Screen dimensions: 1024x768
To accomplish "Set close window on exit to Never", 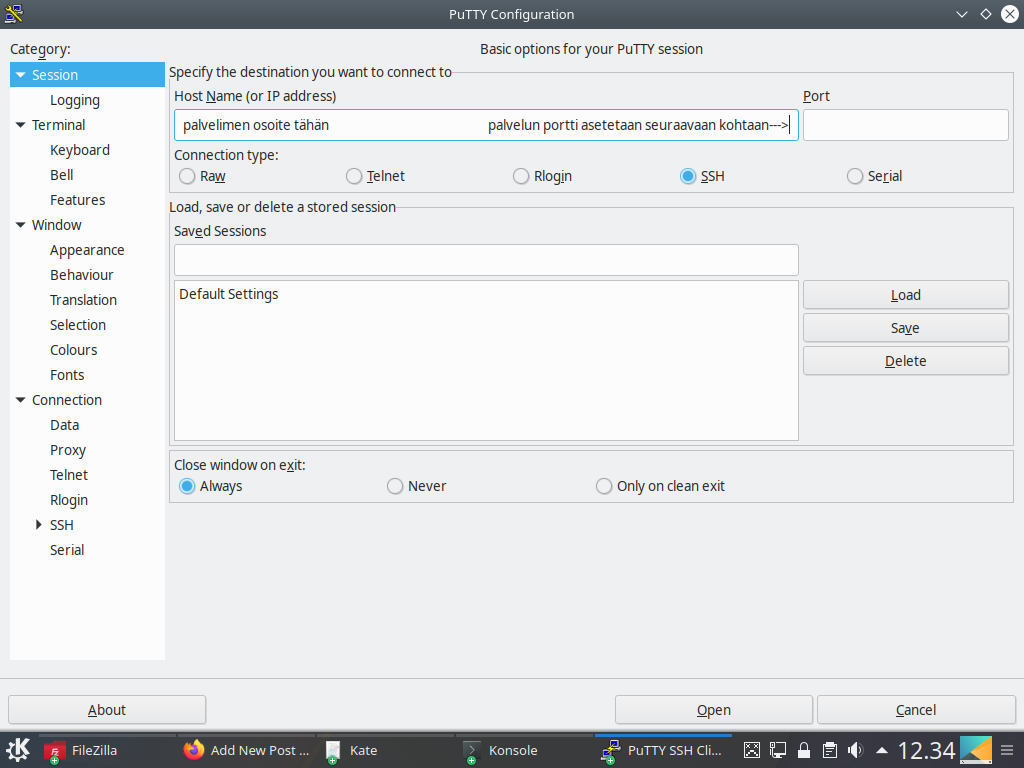I will pos(417,487).
